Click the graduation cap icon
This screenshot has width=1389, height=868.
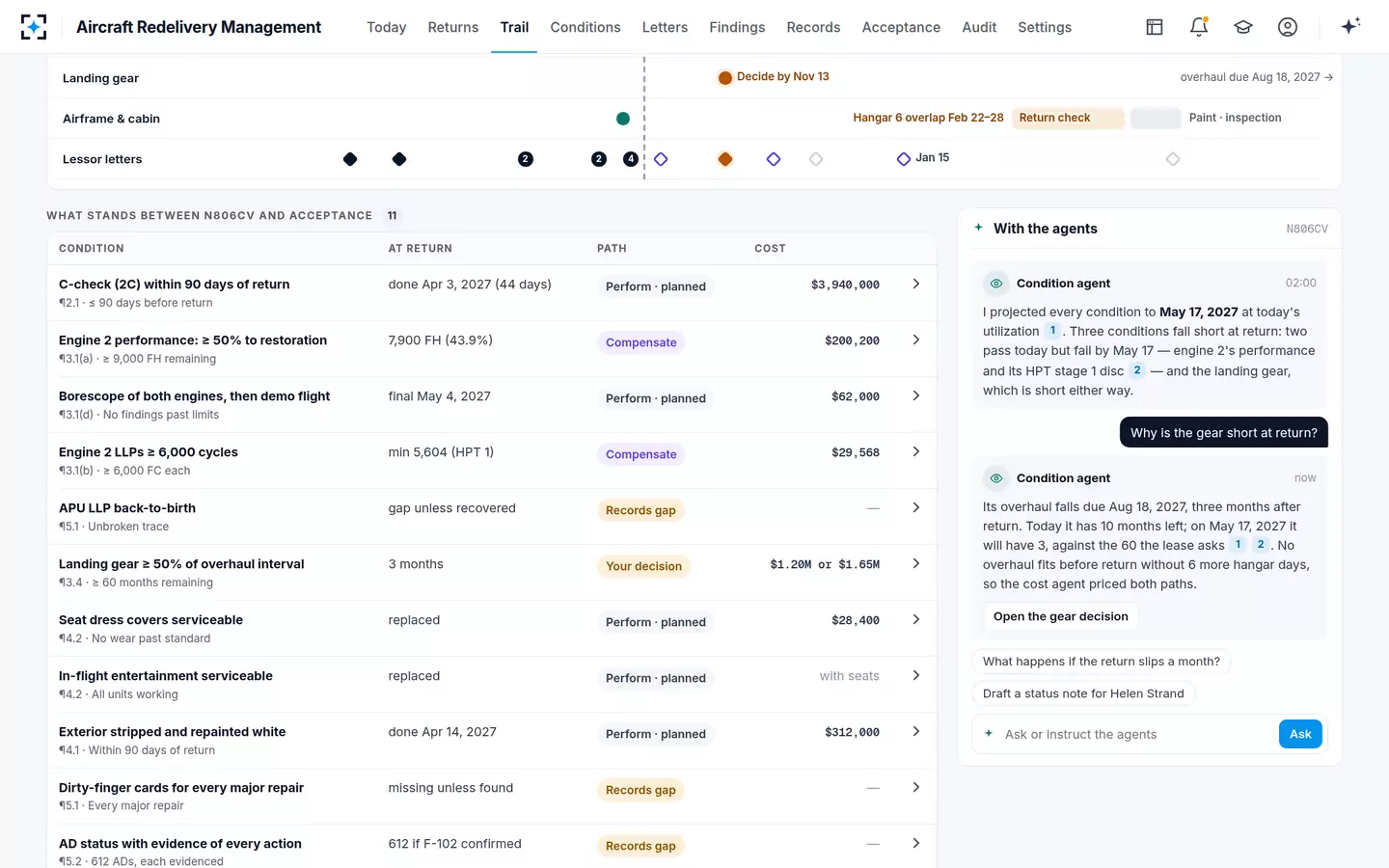(x=1243, y=27)
